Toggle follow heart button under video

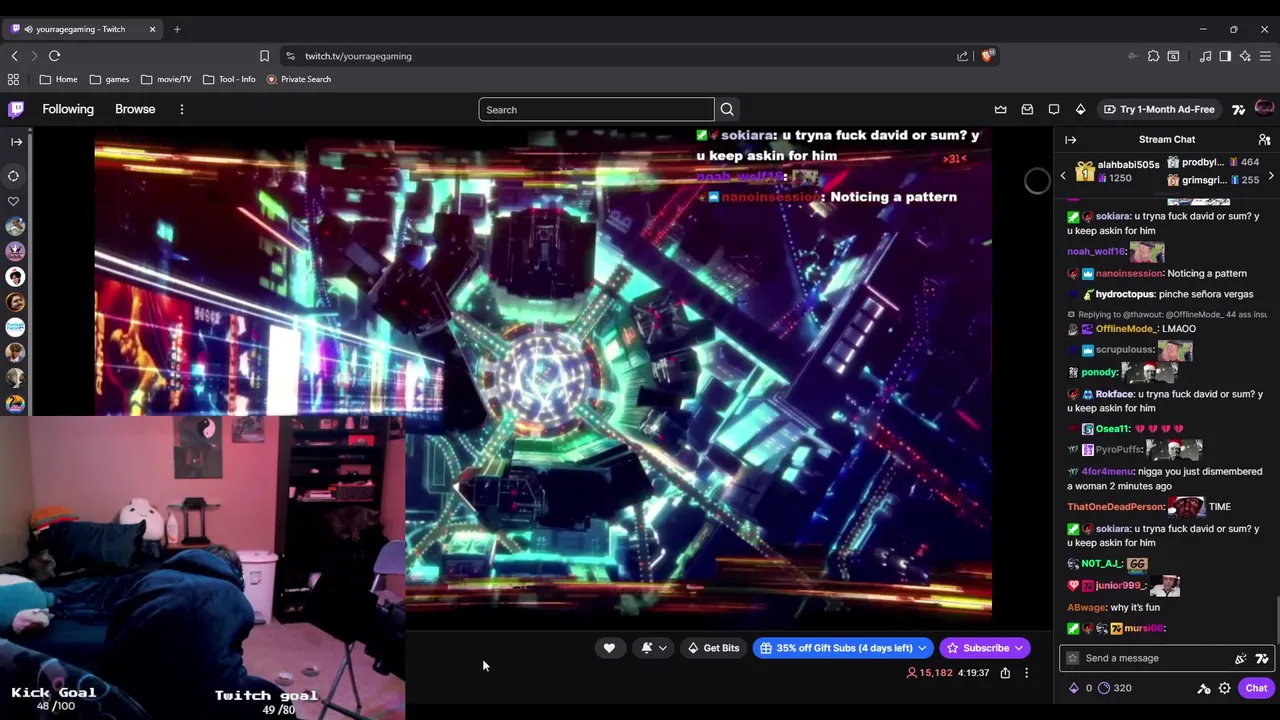(x=609, y=648)
